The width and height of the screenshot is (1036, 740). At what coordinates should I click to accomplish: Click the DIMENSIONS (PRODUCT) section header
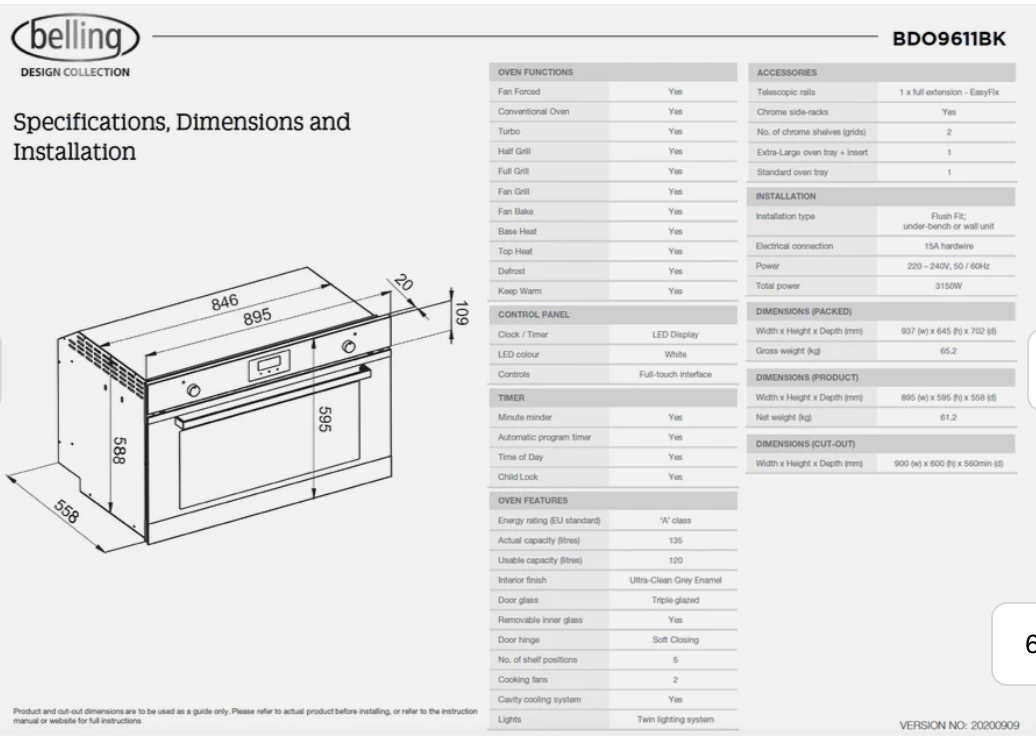click(881, 377)
